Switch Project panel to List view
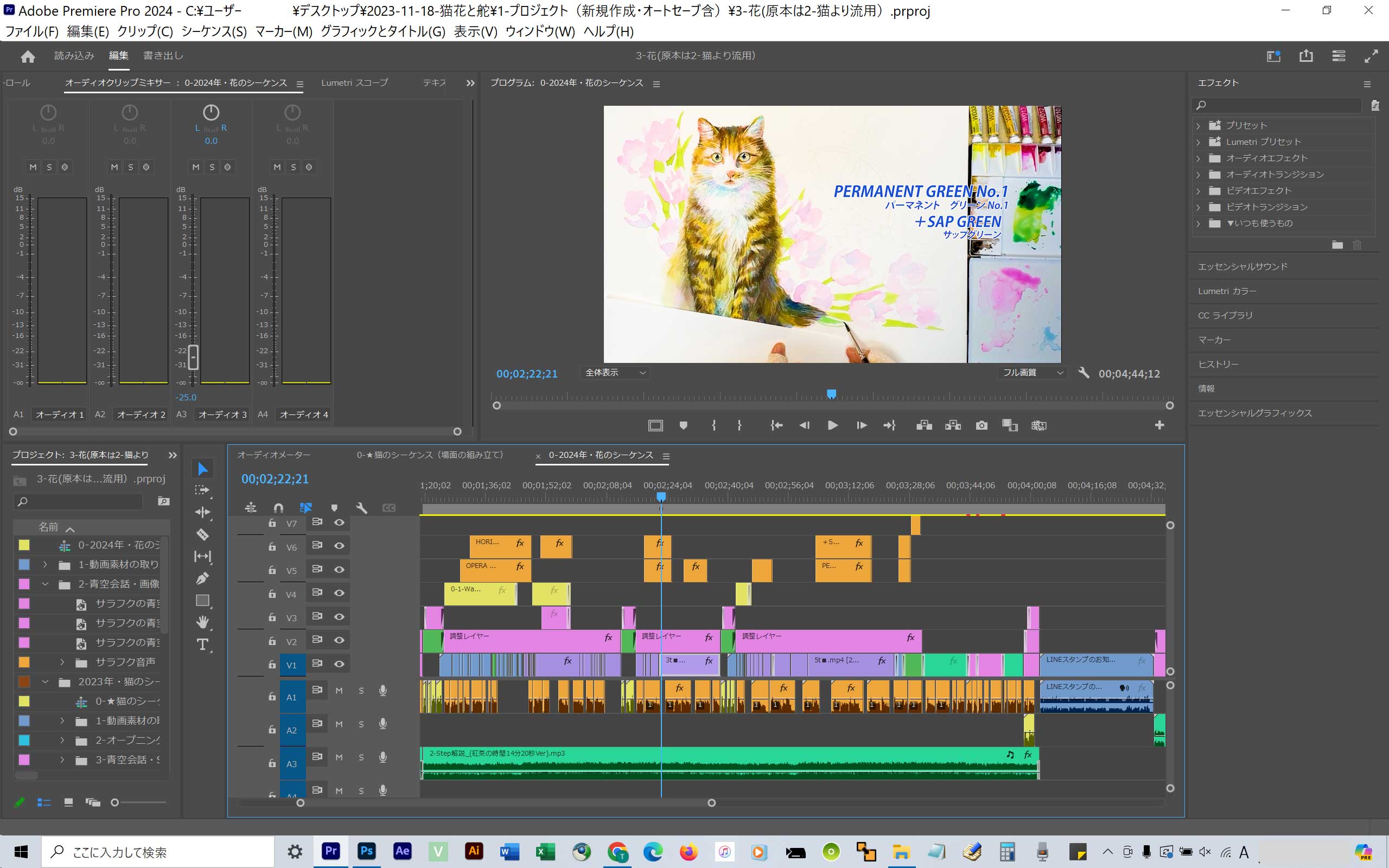Screen dimensions: 1389x868 click(44, 802)
